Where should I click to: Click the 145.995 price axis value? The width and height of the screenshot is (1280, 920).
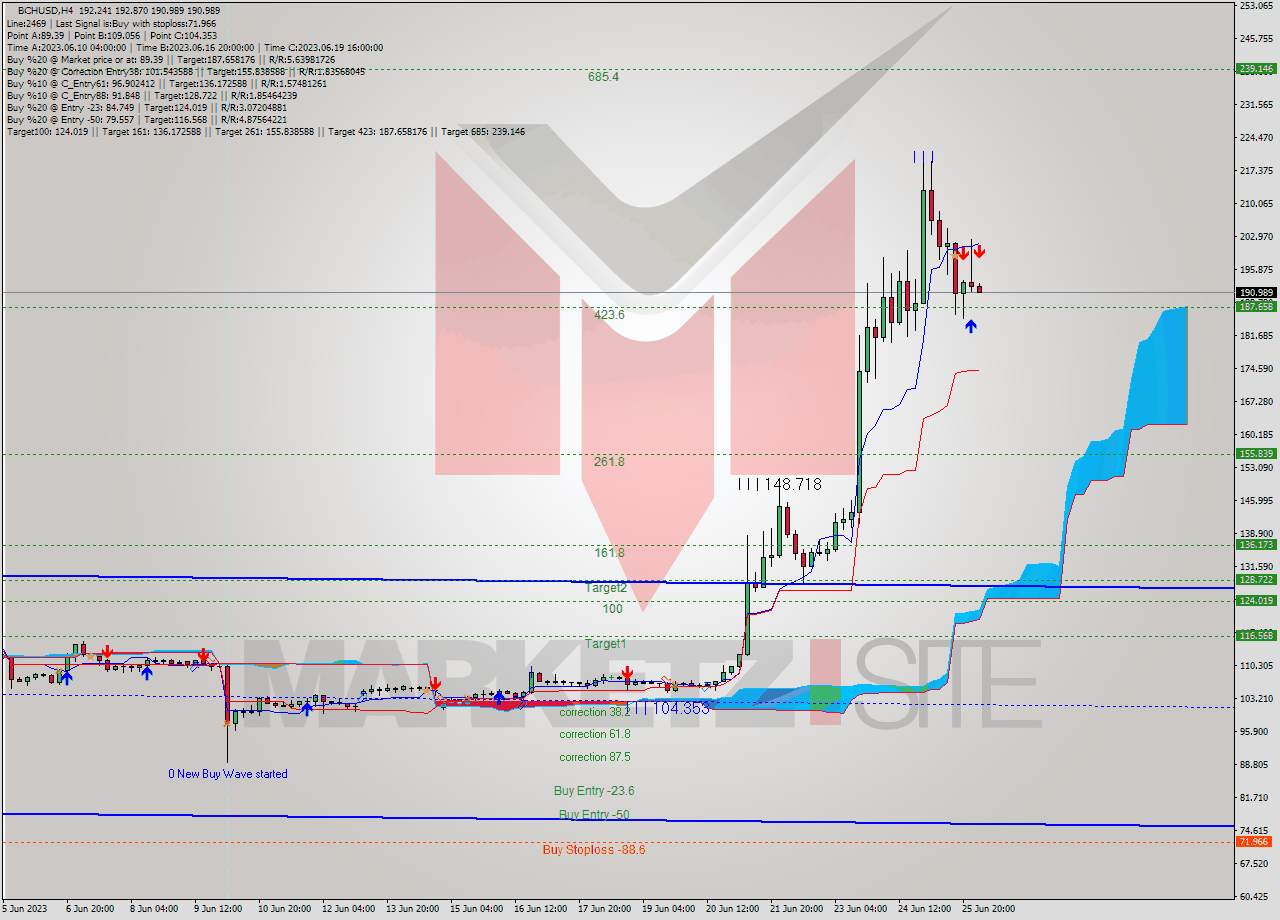(1256, 501)
